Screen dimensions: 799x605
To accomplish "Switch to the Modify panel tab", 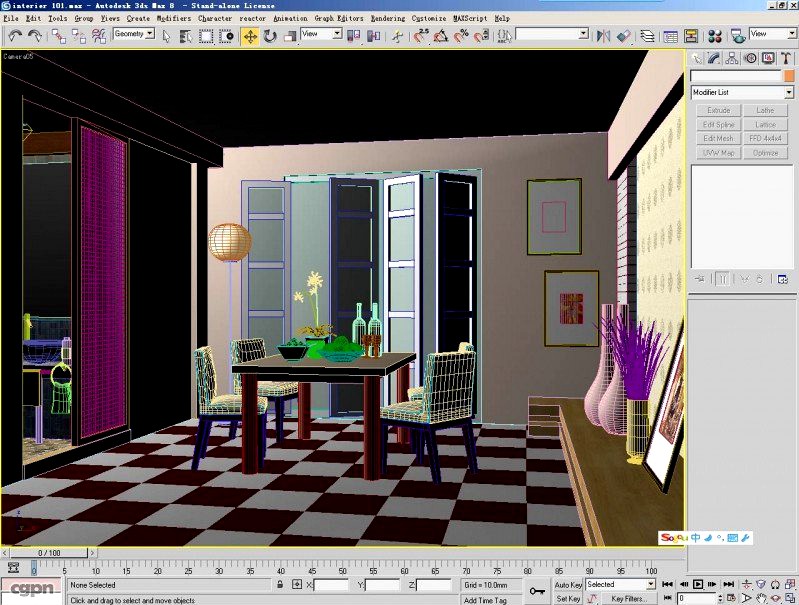I will coord(714,58).
